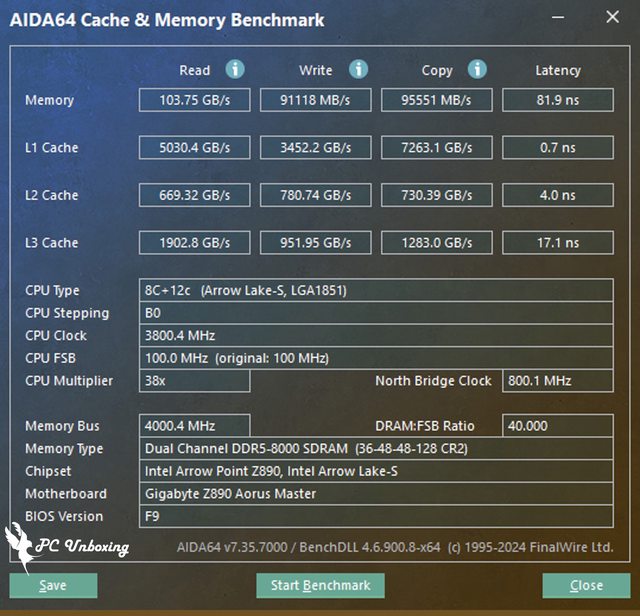The width and height of the screenshot is (640, 616).
Task: Click the Memory Write result field
Action: [x=315, y=100]
